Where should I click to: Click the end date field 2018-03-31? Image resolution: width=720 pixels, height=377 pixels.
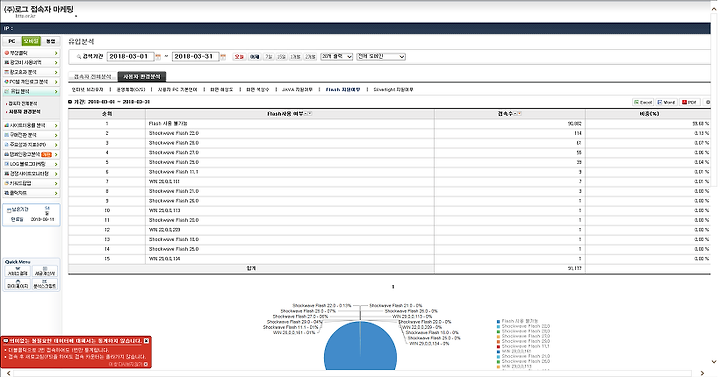[x=195, y=56]
